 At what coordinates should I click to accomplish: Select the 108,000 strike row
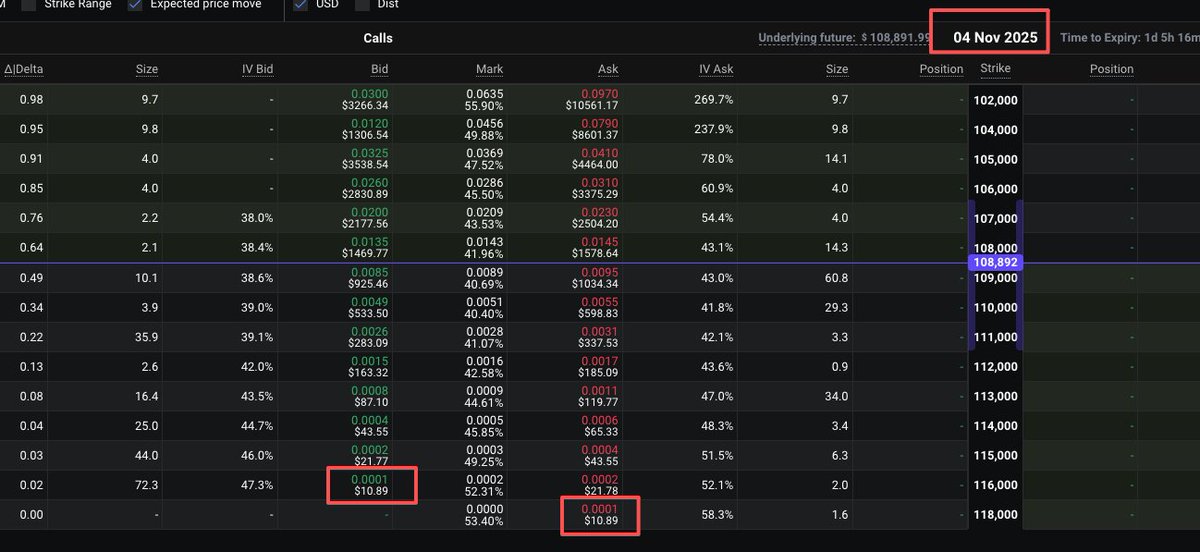[995, 248]
